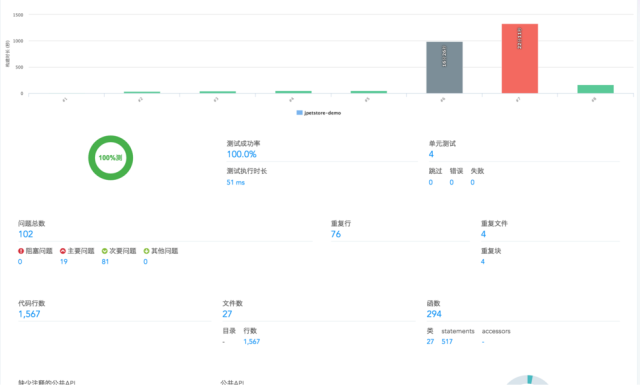
Task: Click the jpetstore-demo legend label
Action: 322,113
